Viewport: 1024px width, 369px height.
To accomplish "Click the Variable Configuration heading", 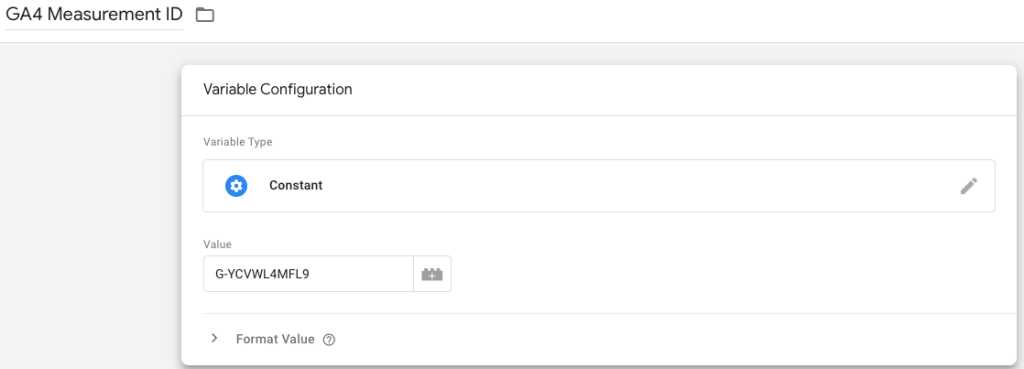I will pyautogui.click(x=278, y=89).
